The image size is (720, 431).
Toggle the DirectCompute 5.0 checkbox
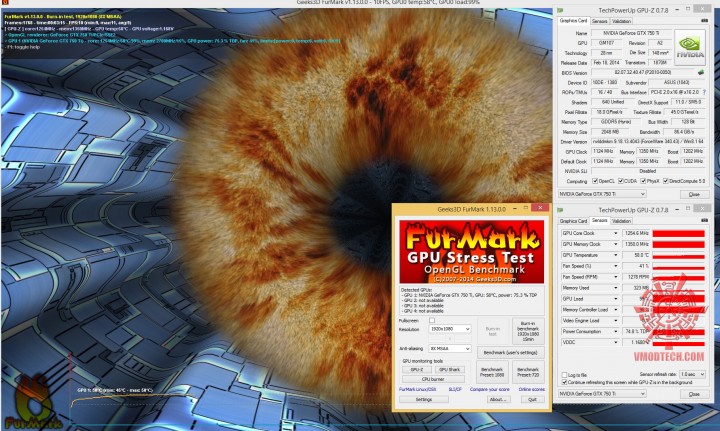[x=665, y=181]
